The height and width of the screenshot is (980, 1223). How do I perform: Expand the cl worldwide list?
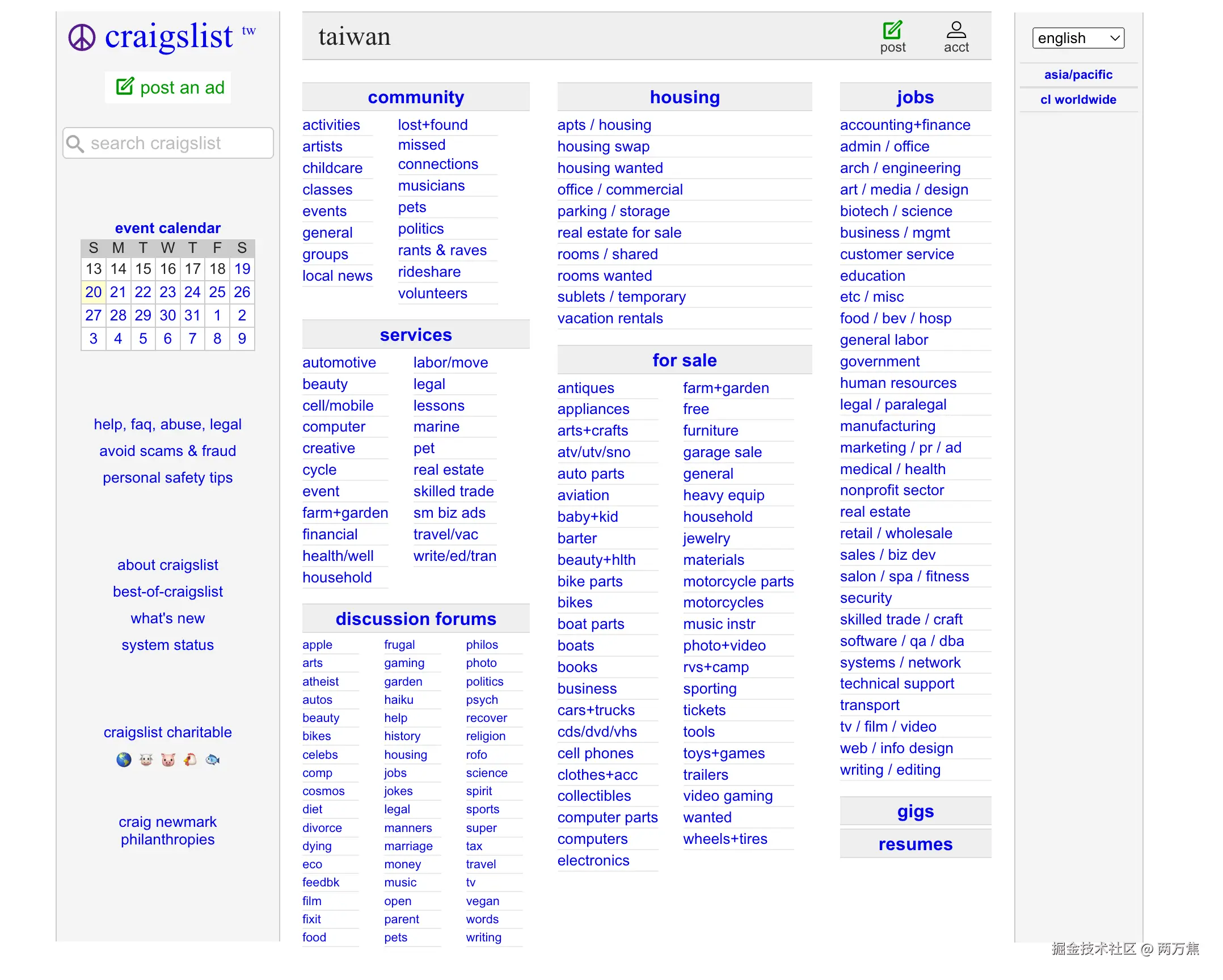(1077, 99)
